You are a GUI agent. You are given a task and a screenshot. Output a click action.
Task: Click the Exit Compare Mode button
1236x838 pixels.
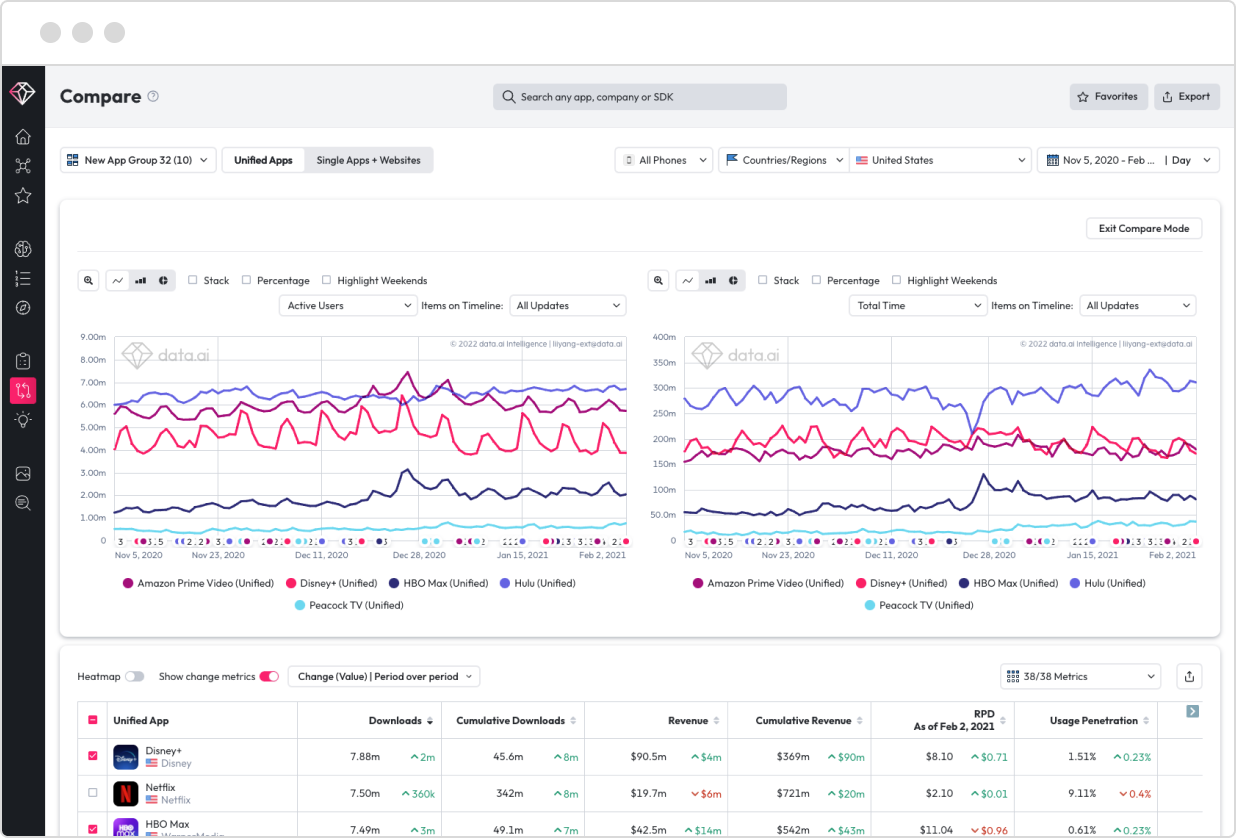1144,229
